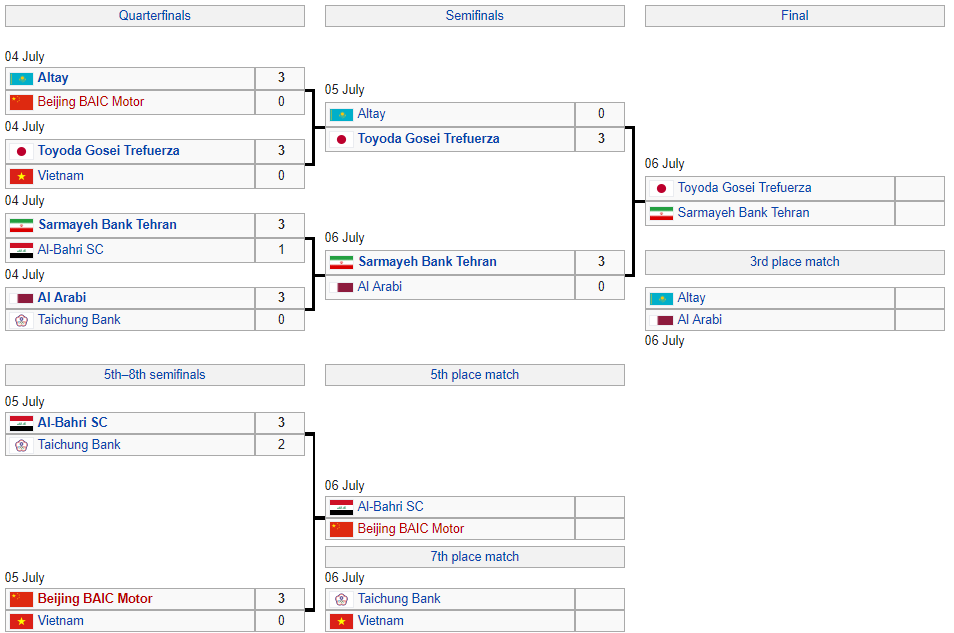Image resolution: width=954 pixels, height=633 pixels.
Task: Click Chinese Taipei flag in 5th–8th semifinals
Action: point(21,446)
